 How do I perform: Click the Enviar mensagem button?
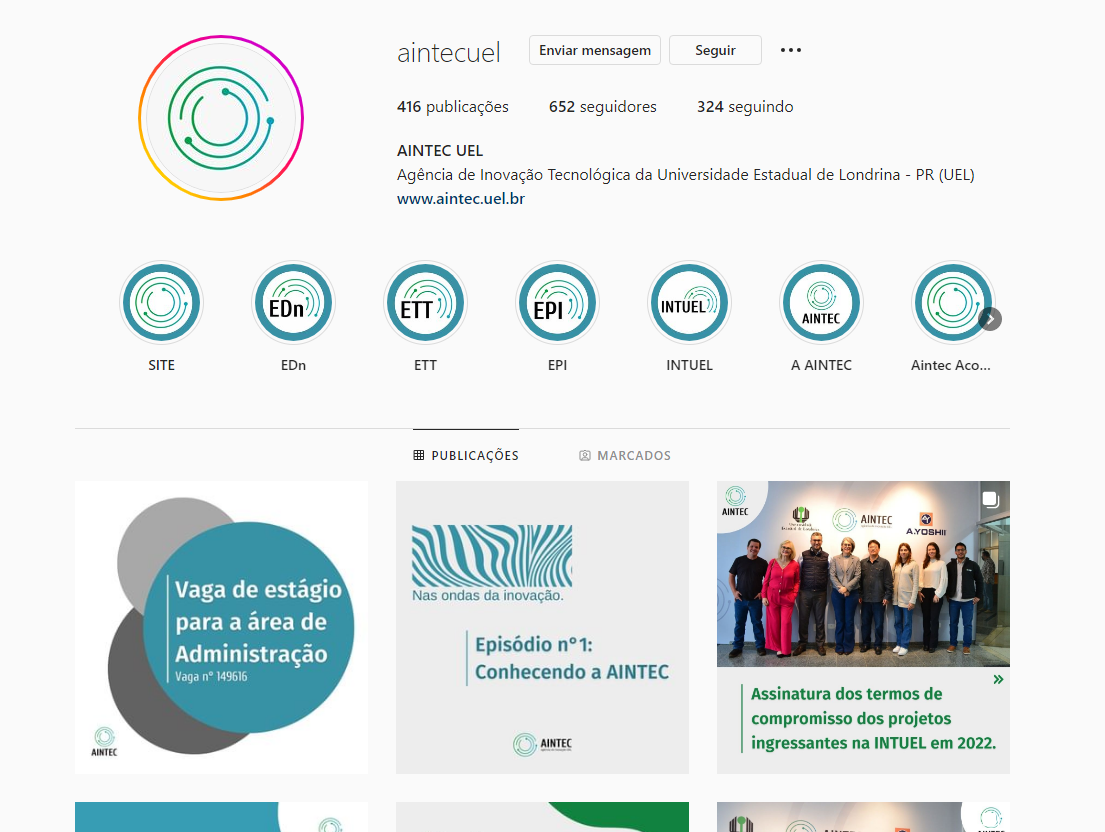pos(595,50)
